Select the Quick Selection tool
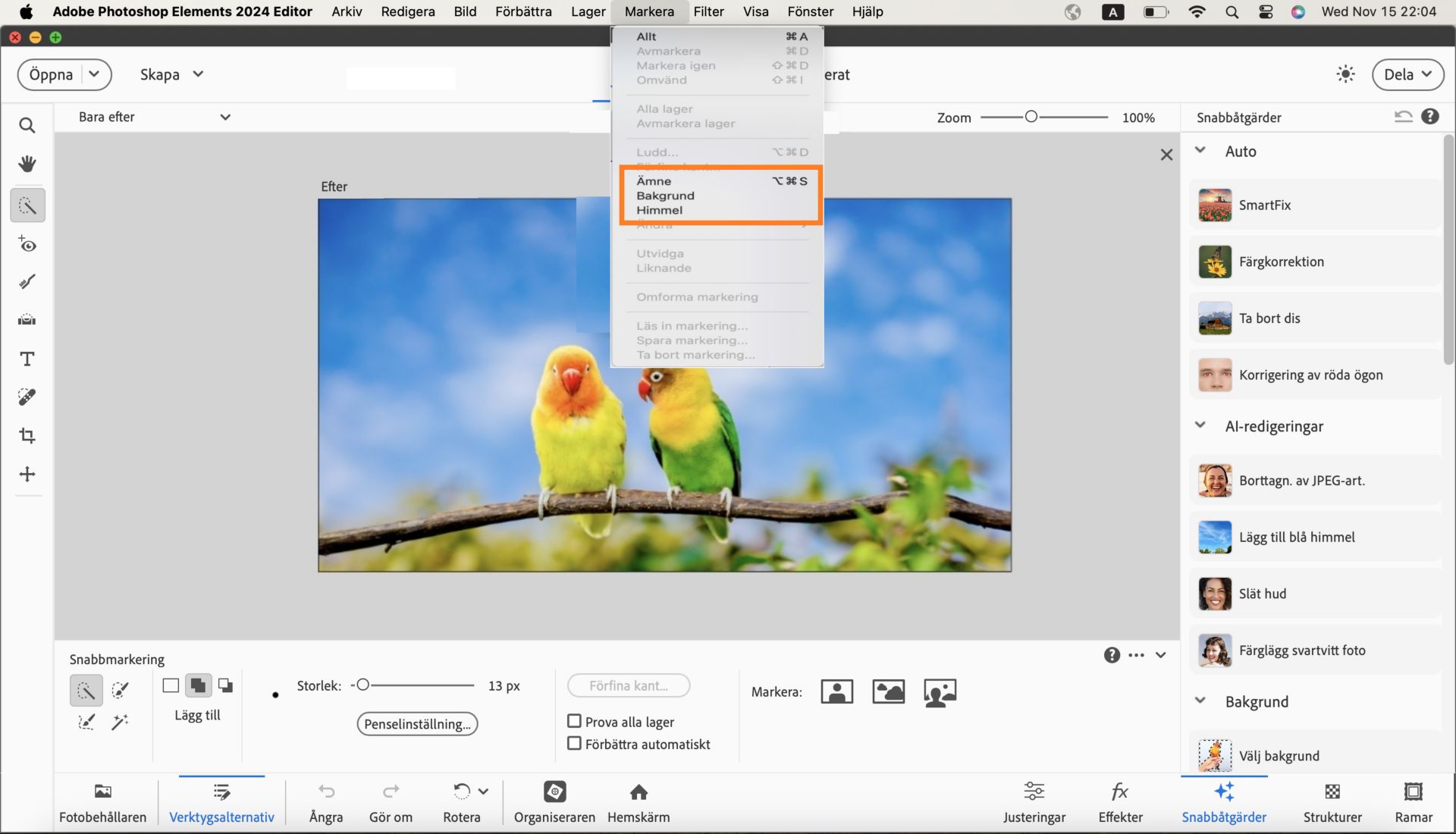This screenshot has height=834, width=1456. 27,205
